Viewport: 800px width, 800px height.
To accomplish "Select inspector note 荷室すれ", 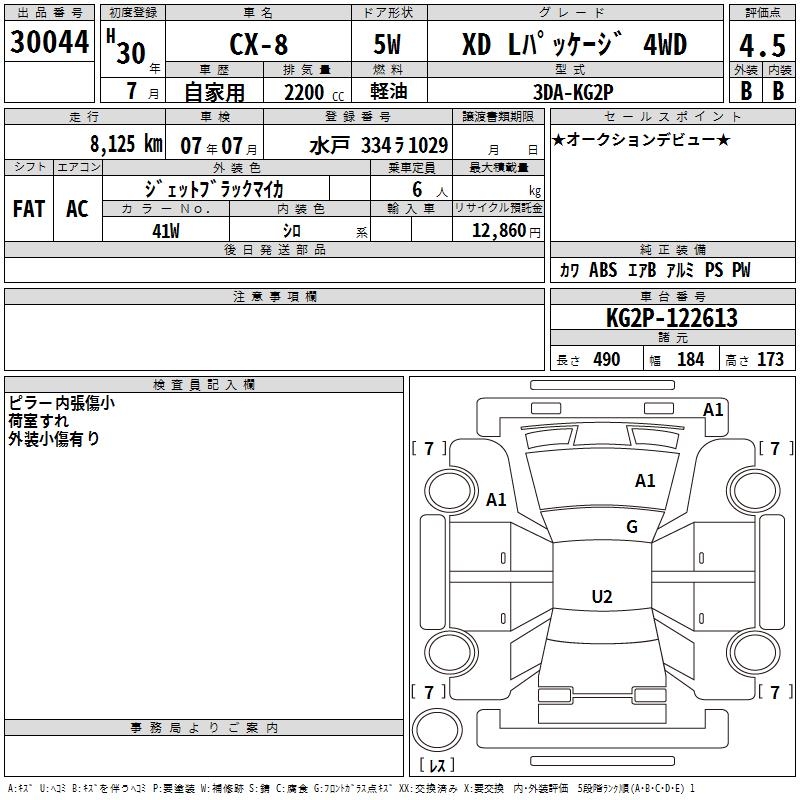I will (39, 421).
